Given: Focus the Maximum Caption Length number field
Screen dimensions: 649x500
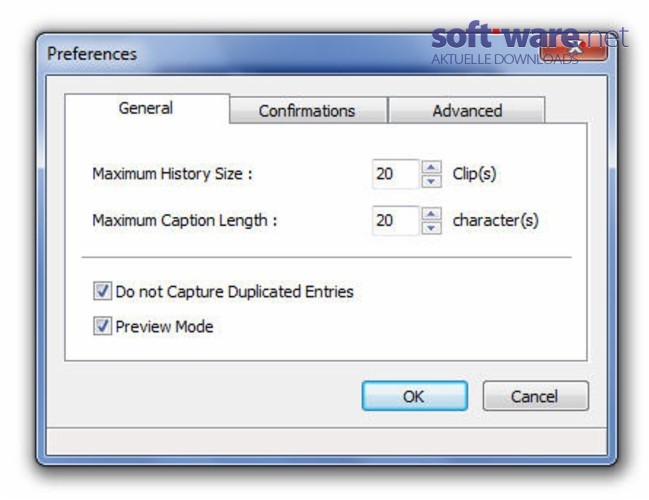Looking at the screenshot, I should pos(396,220).
